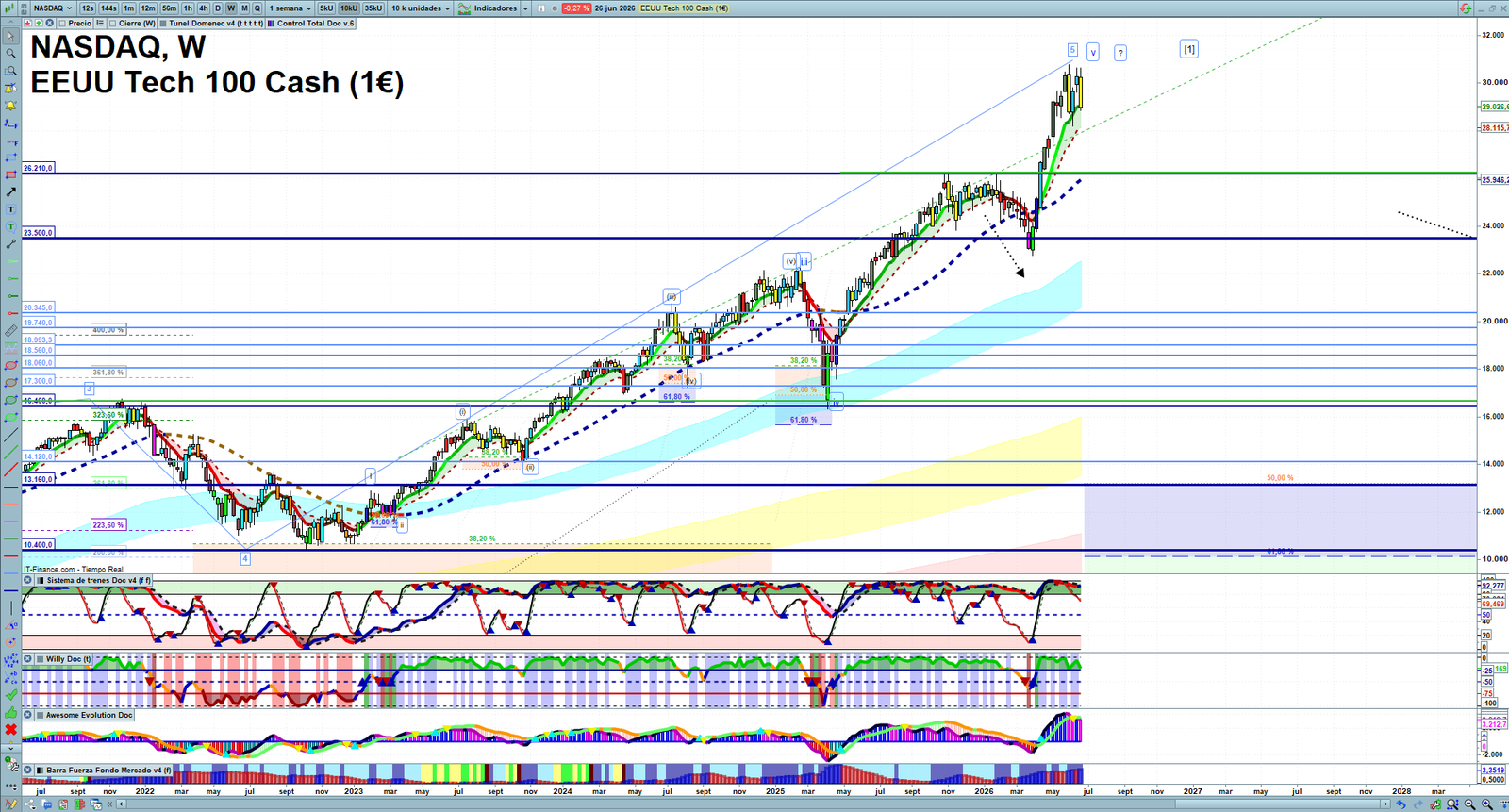Open Tunel Domenec v4 indicator settings
Screen dimensions: 1509x812
point(216,23)
